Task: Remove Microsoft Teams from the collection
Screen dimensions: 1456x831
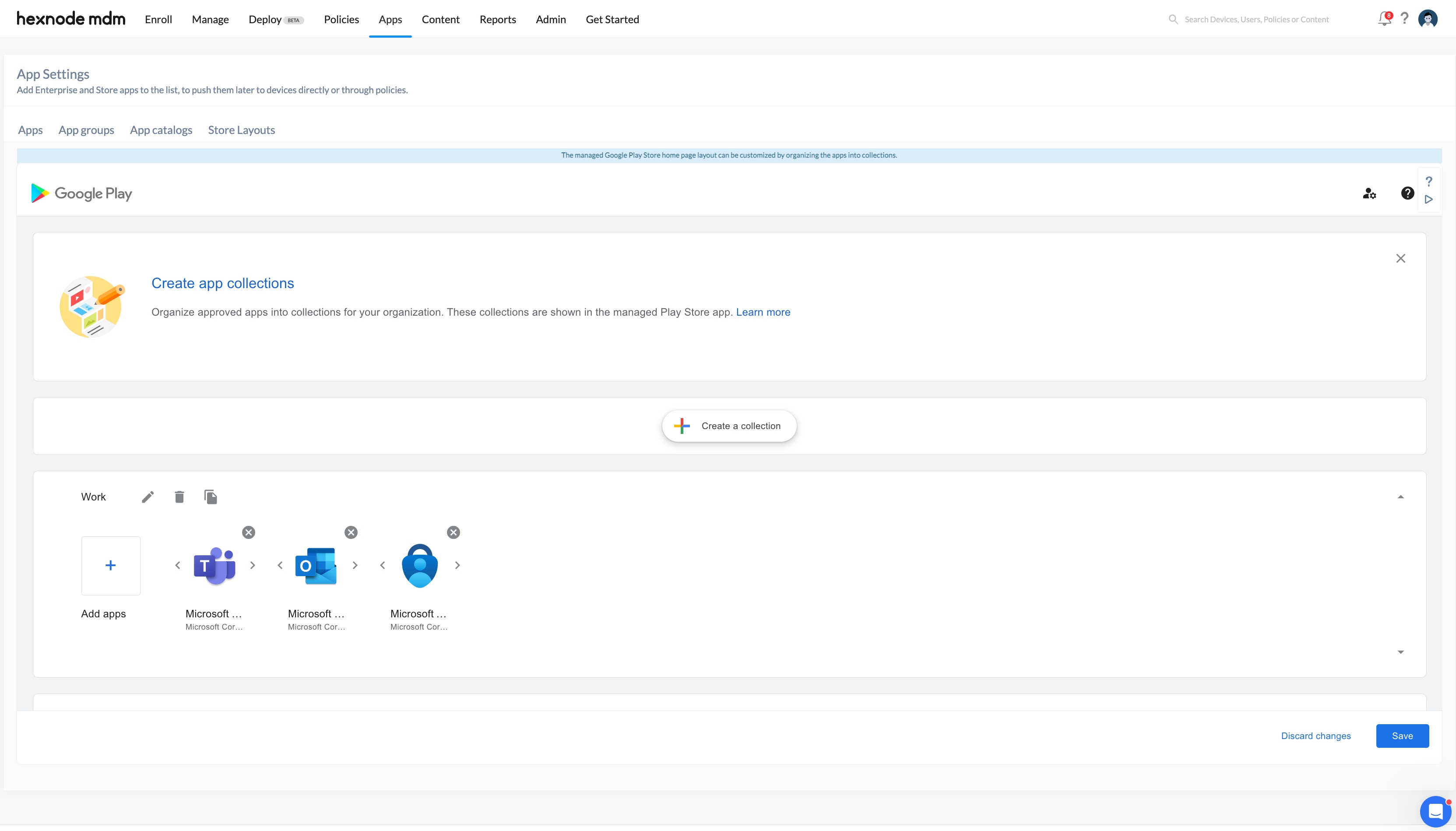Action: coord(249,532)
